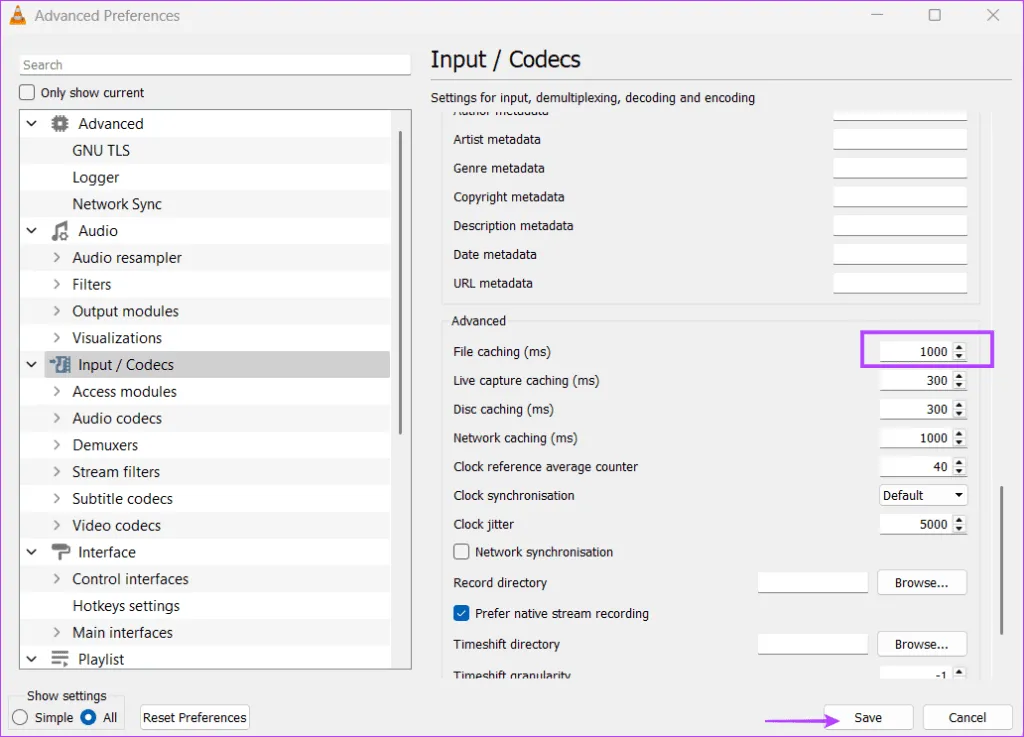This screenshot has height=737, width=1024.
Task: Expand the Access modules tree node
Action: pyautogui.click(x=57, y=392)
